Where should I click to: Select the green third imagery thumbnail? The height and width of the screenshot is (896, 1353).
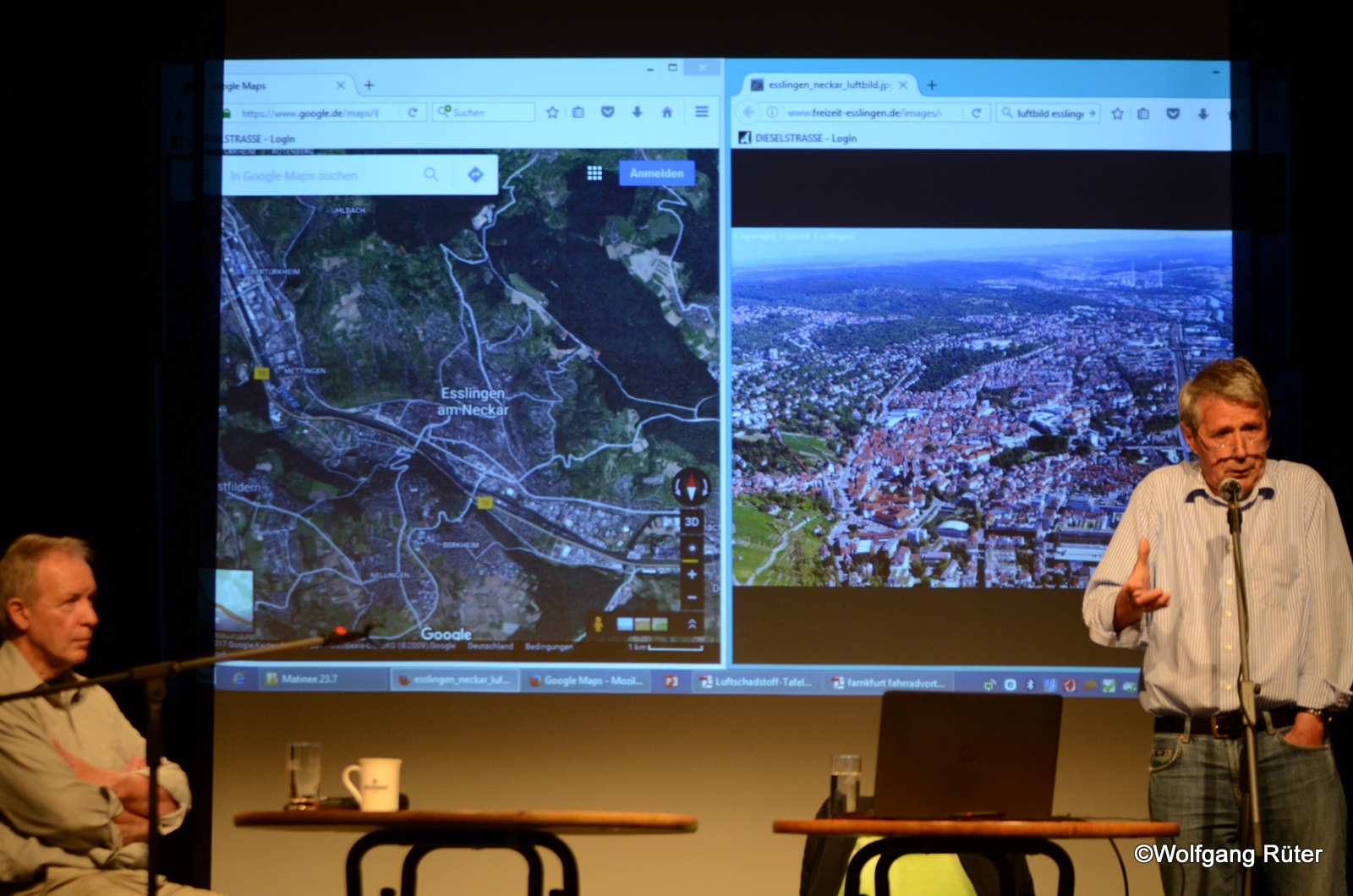(660, 625)
